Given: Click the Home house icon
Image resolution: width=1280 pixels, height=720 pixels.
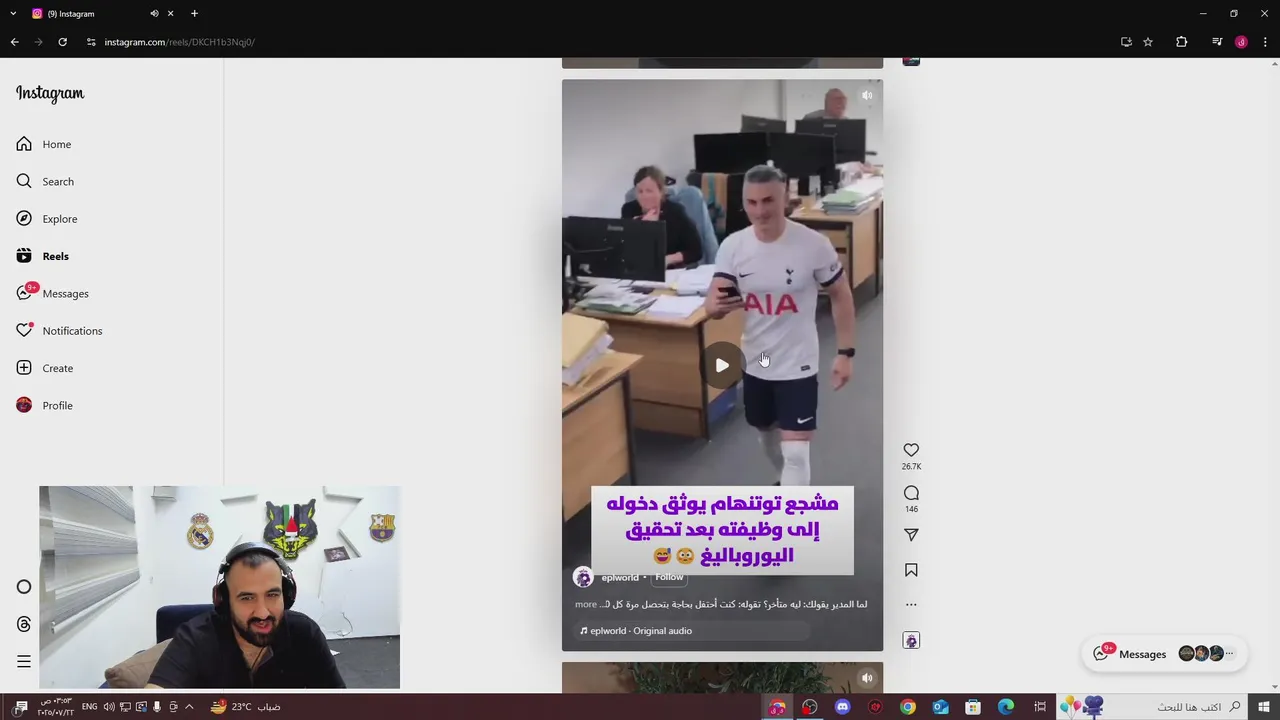Looking at the screenshot, I should [x=24, y=144].
